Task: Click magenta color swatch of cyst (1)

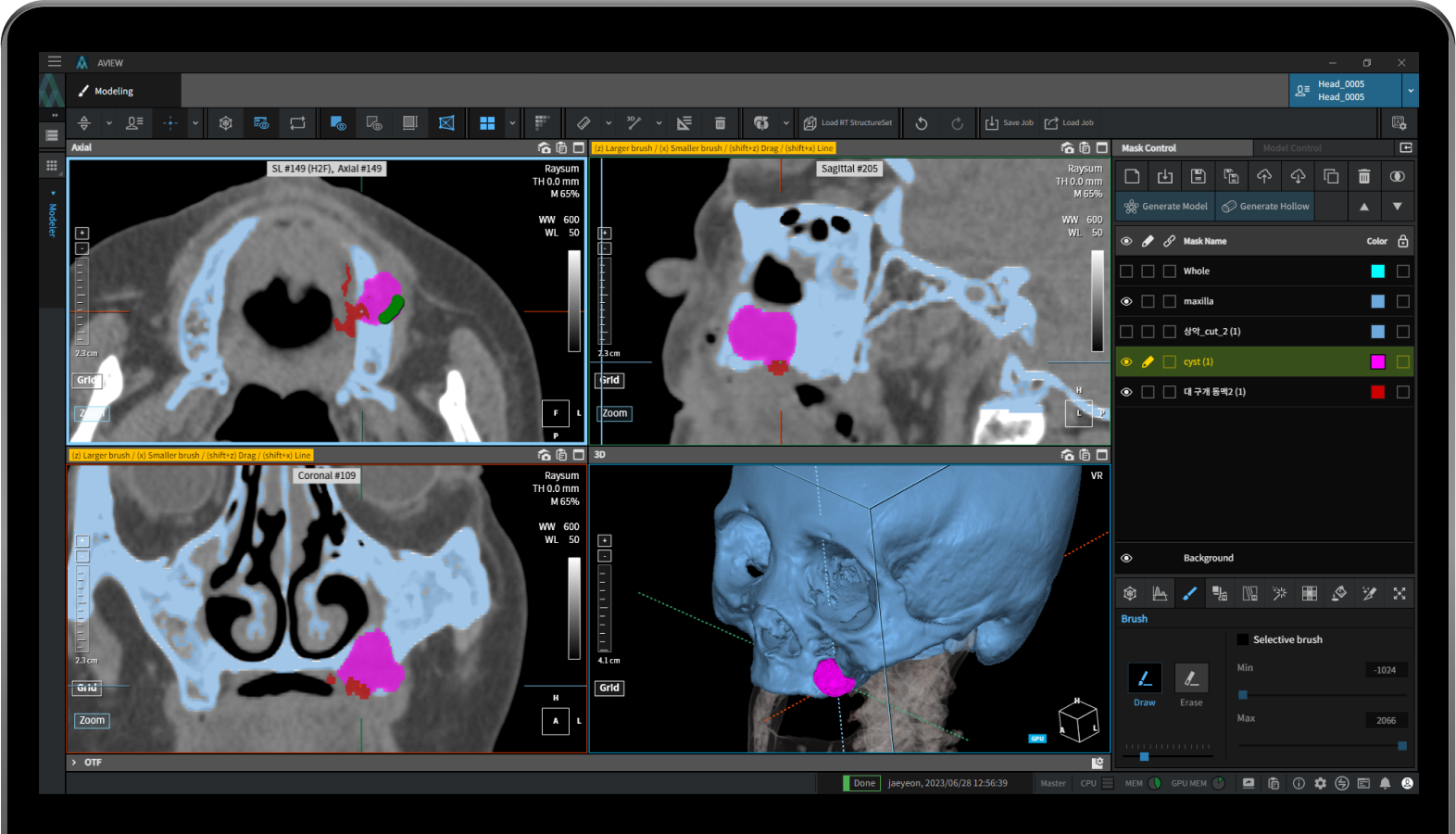Action: [1377, 361]
